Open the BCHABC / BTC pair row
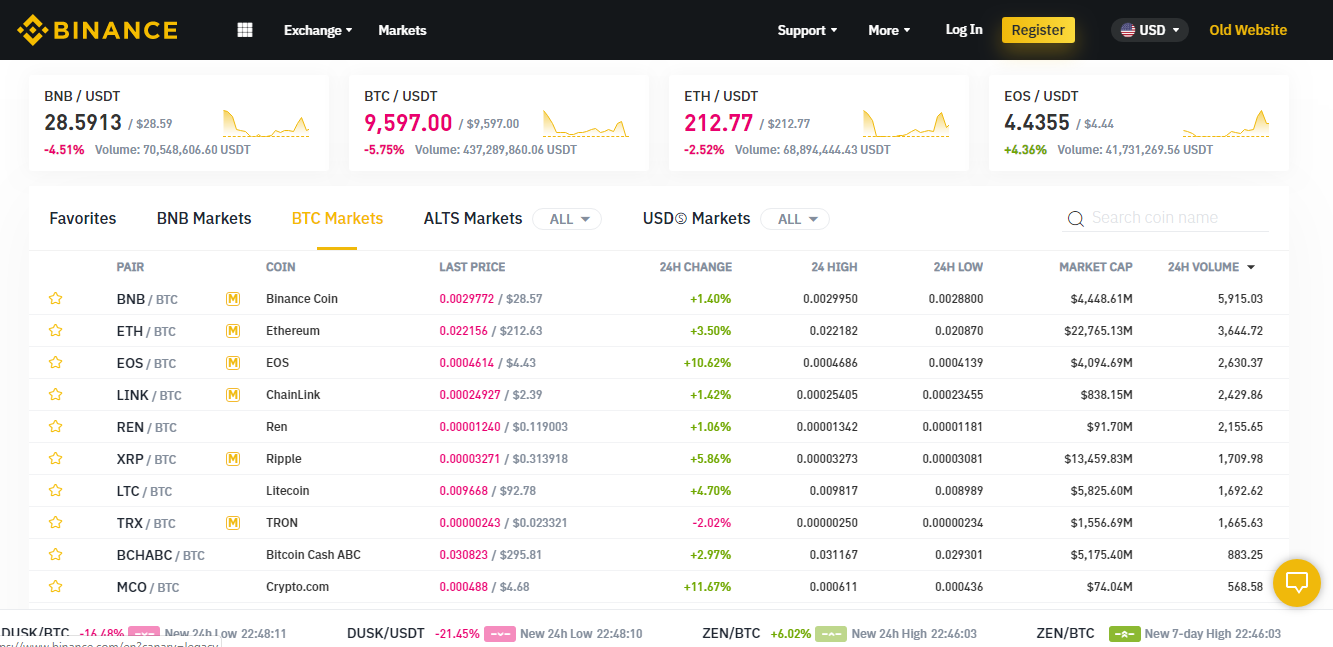Viewport: 1333px width, 647px height. pos(659,555)
